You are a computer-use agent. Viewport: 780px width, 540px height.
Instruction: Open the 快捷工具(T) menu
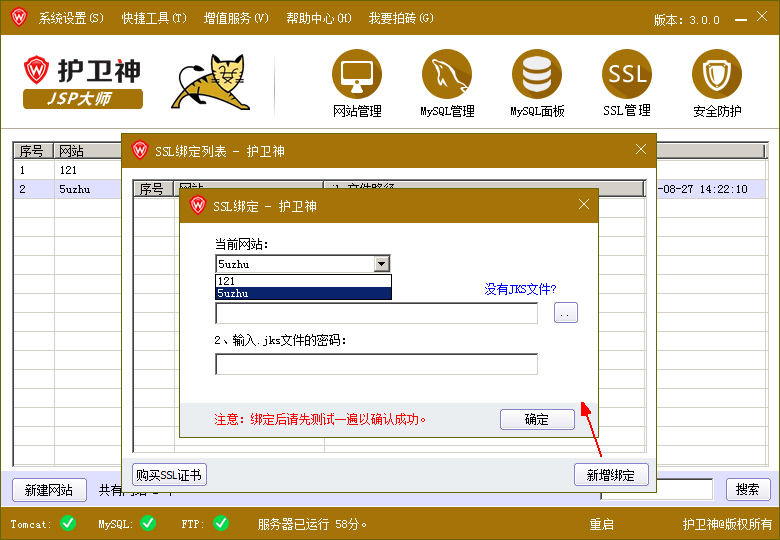point(154,18)
